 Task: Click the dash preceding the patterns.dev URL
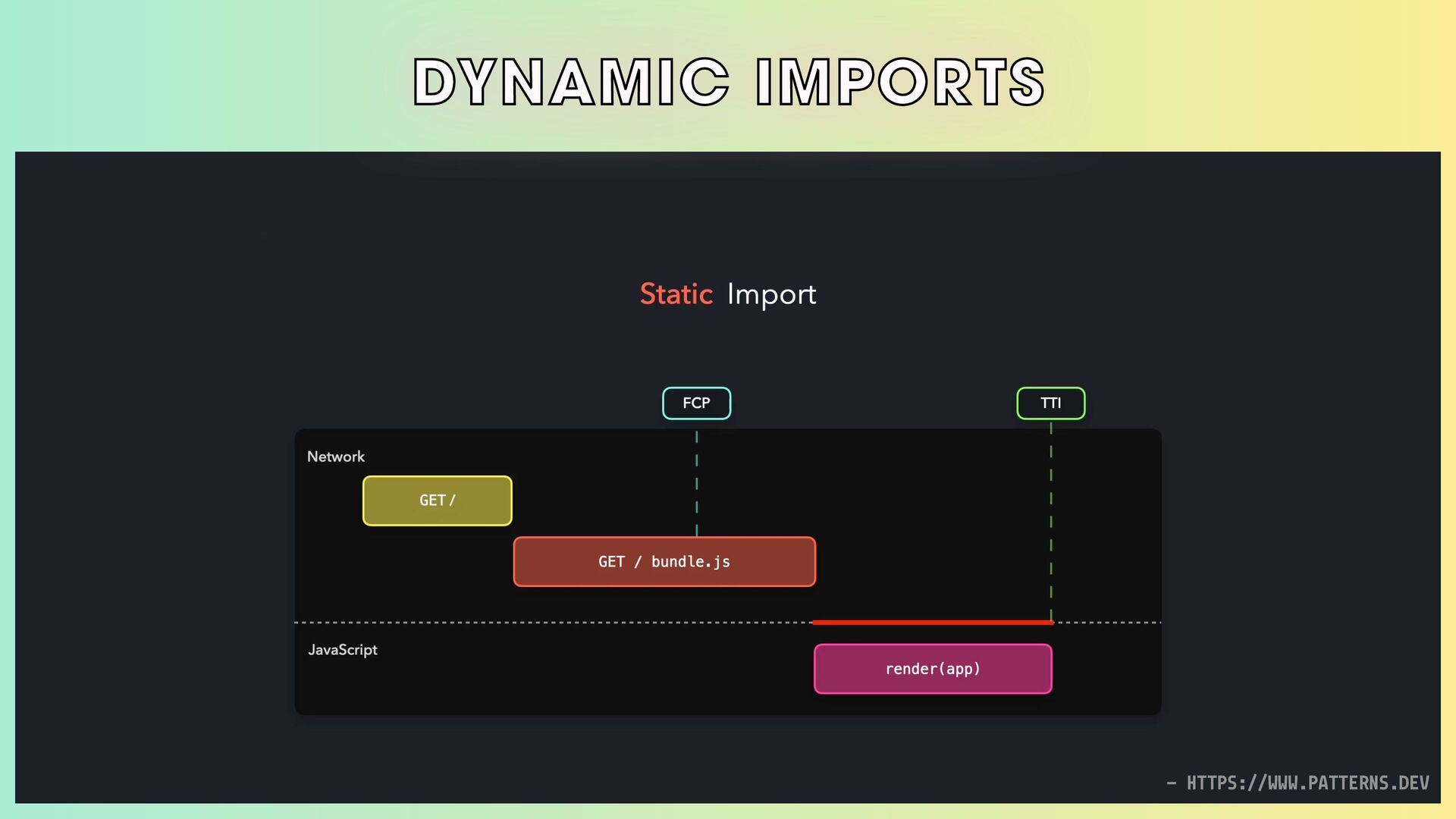[1172, 783]
